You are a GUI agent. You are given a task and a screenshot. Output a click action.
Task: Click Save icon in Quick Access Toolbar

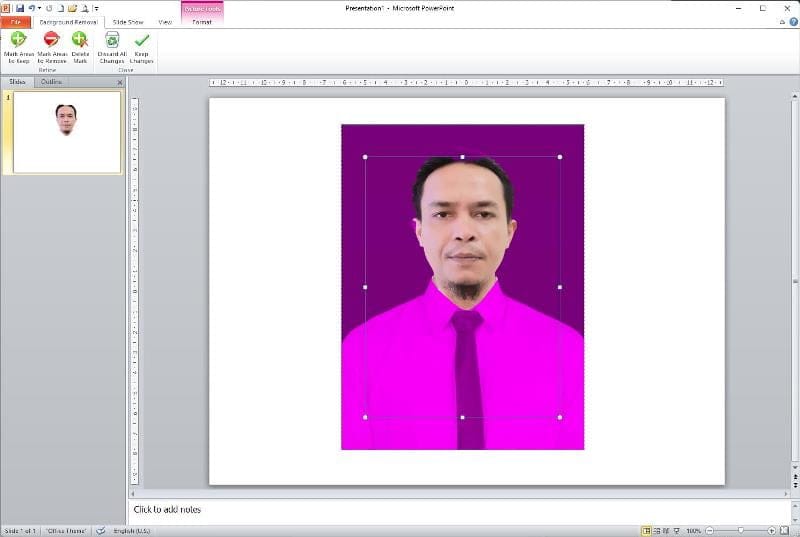pos(19,8)
